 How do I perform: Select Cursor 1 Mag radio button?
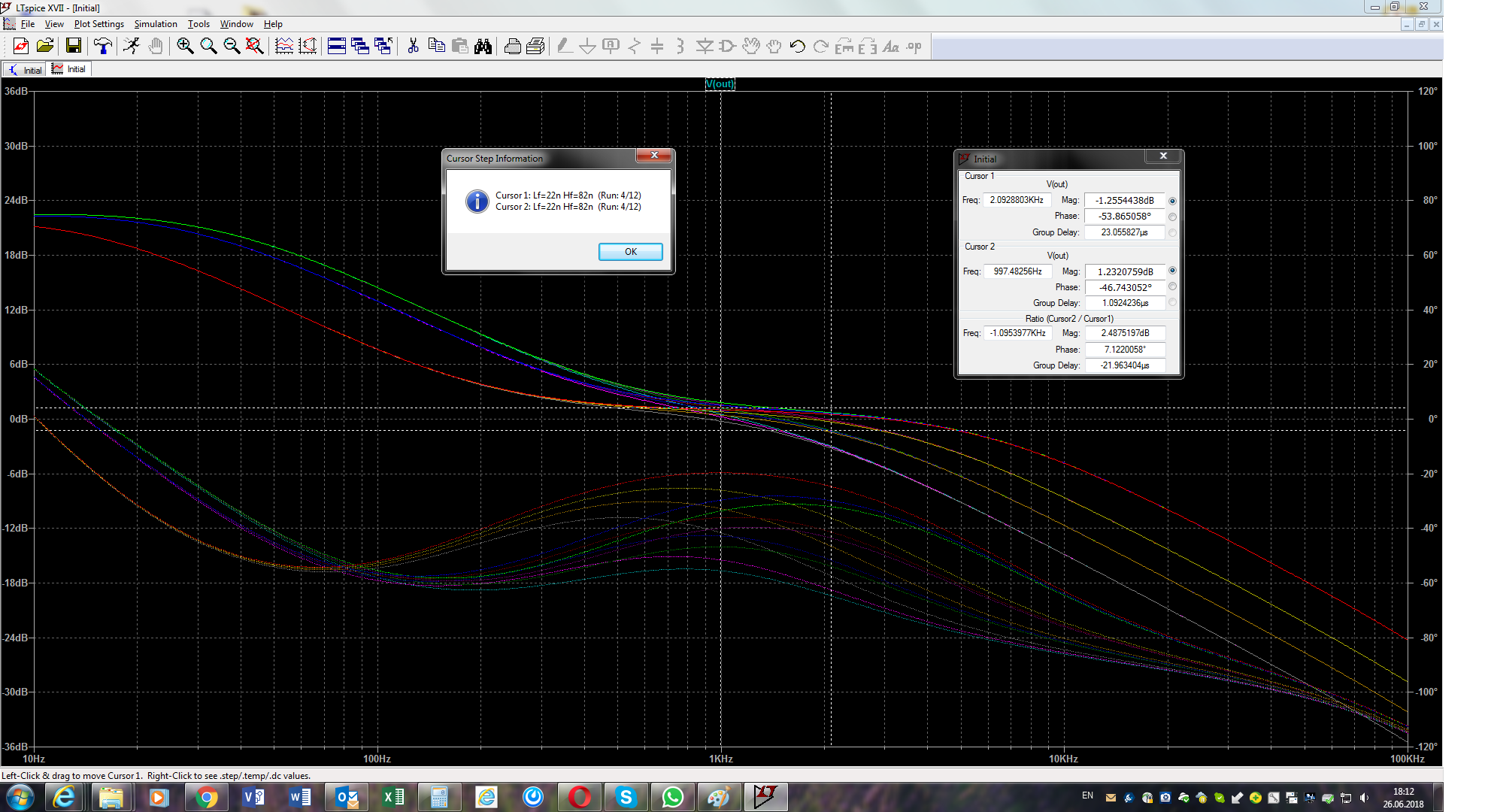(1172, 201)
